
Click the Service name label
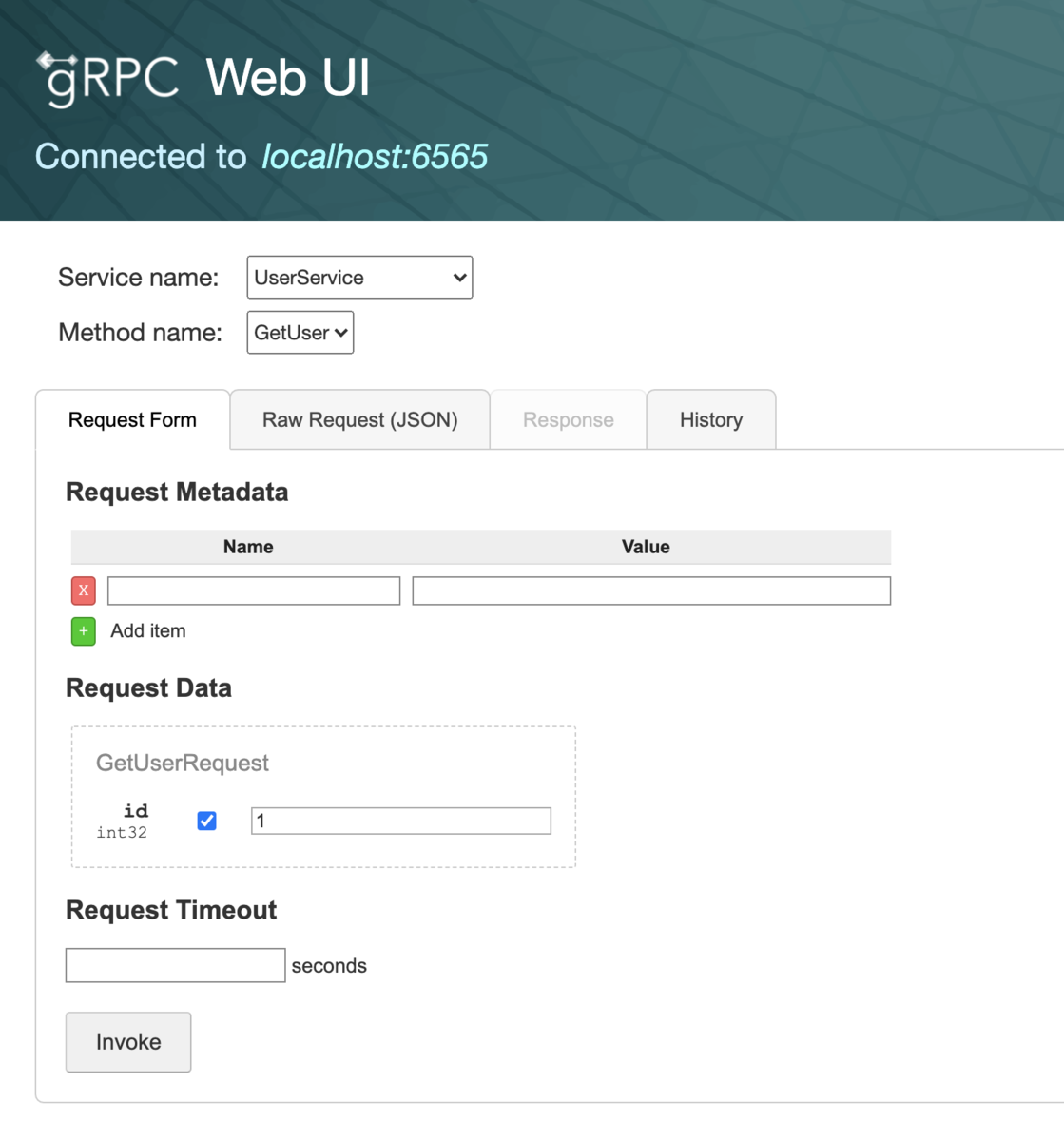(139, 278)
